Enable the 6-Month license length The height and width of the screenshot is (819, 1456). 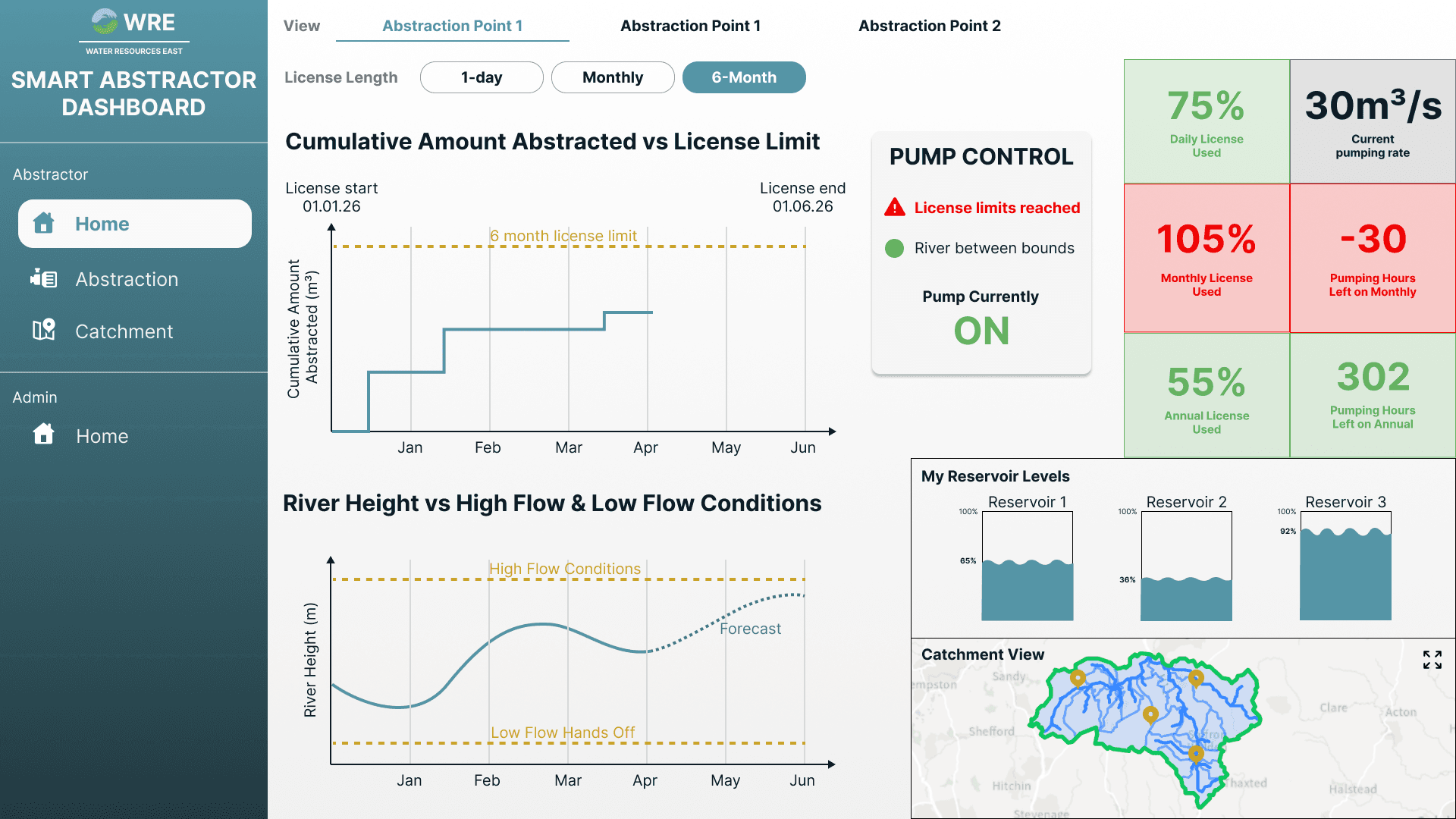click(x=744, y=77)
